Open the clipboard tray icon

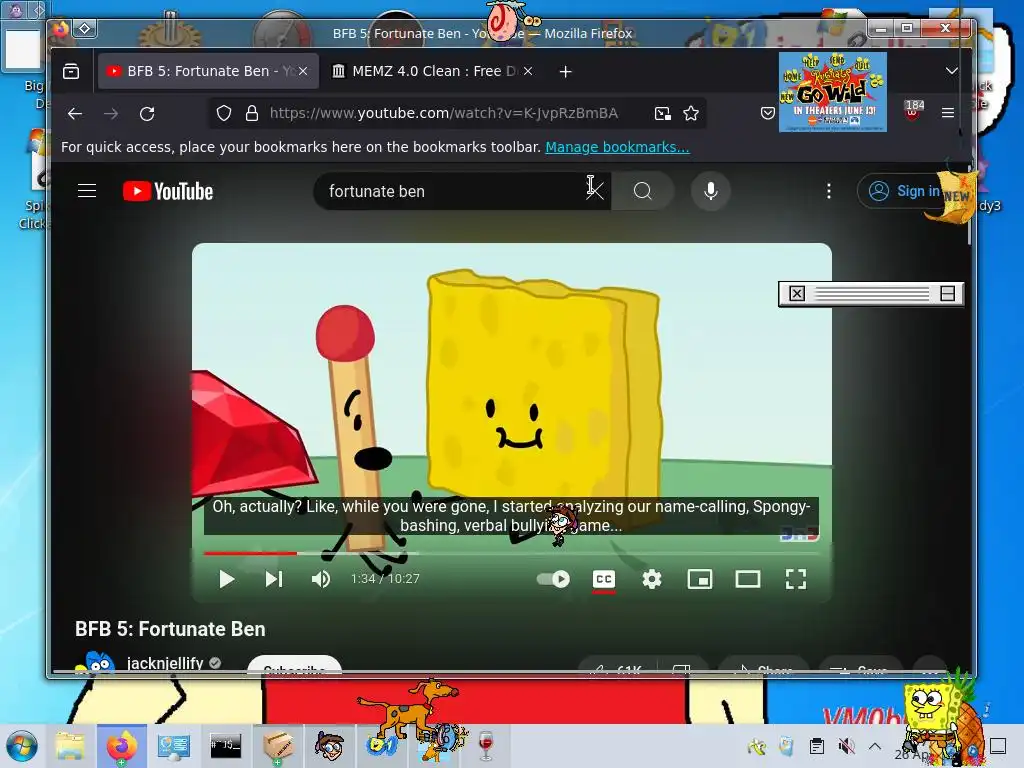[x=816, y=746]
